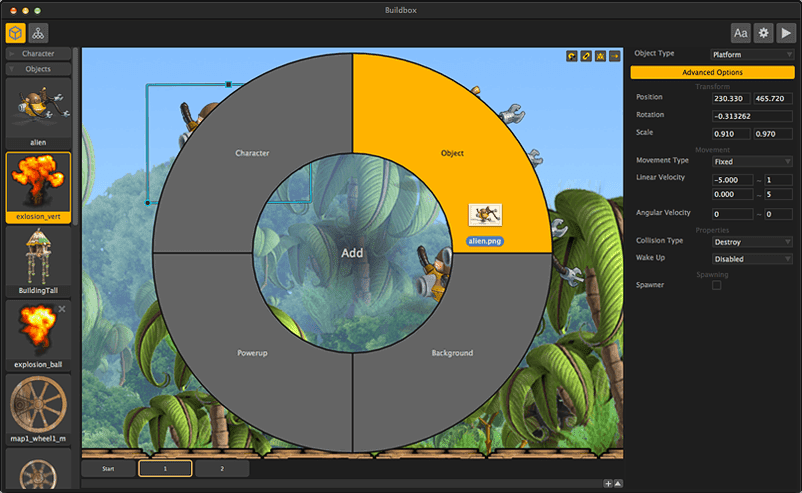Choose the chain link tool in scene
The width and height of the screenshot is (802, 493).
[x=586, y=56]
